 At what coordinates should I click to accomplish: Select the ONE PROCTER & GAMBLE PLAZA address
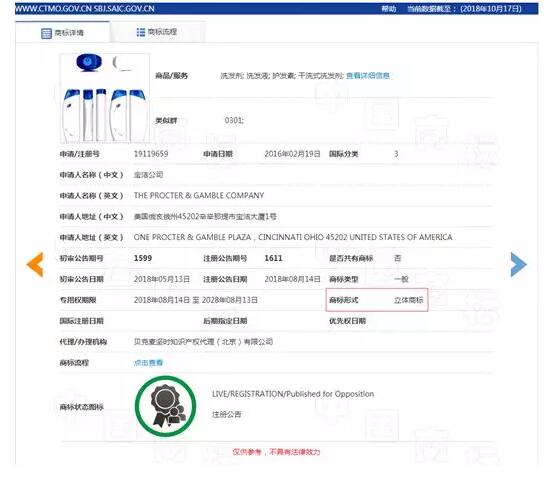(x=293, y=237)
